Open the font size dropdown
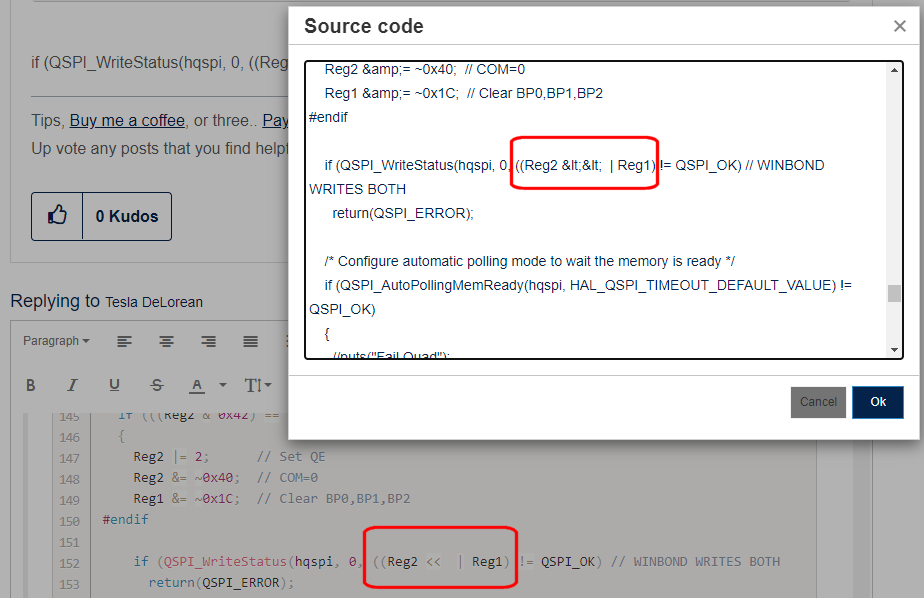The height and width of the screenshot is (598, 924). [x=258, y=385]
